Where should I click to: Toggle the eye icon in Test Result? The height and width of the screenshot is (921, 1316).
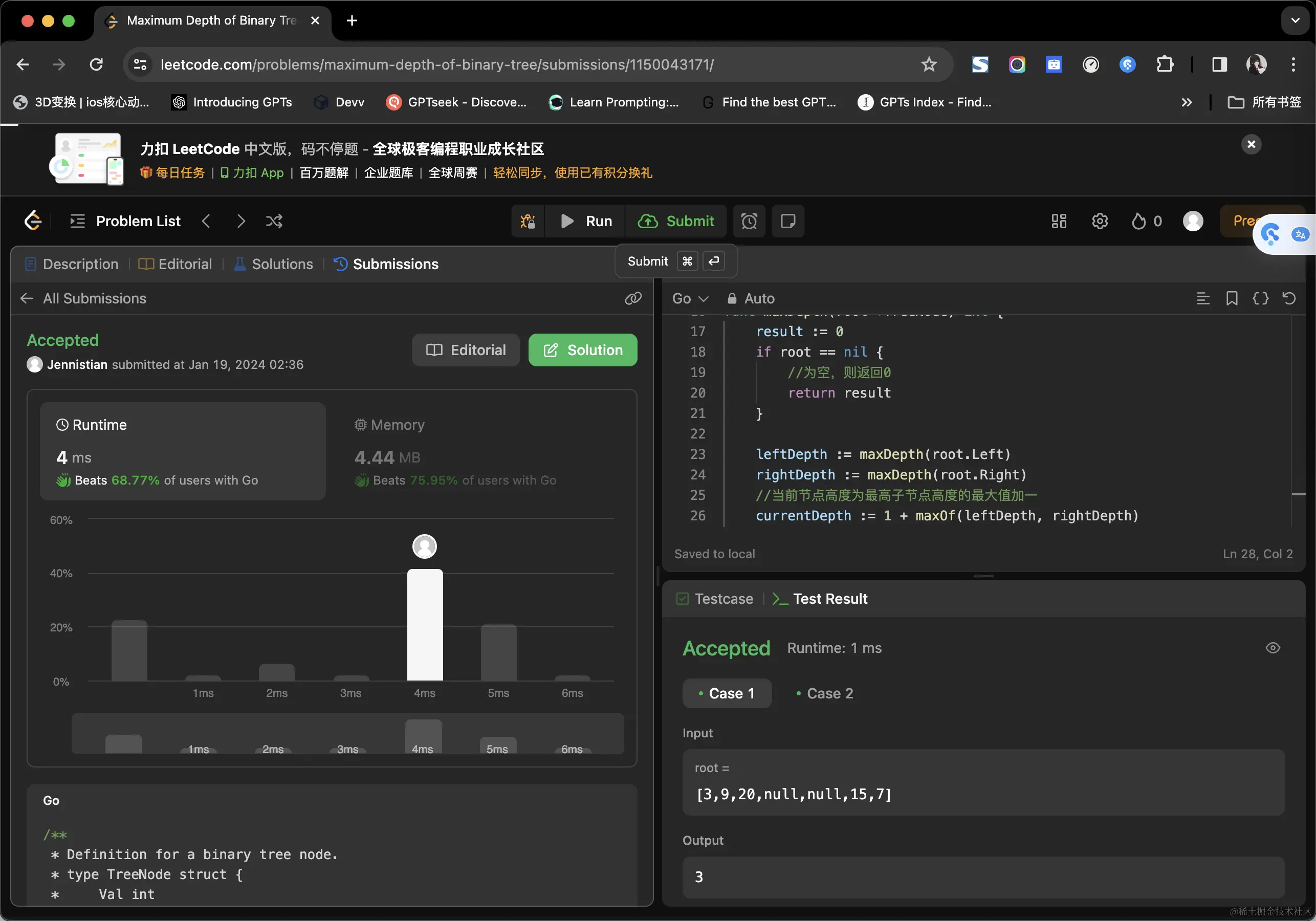click(1272, 648)
